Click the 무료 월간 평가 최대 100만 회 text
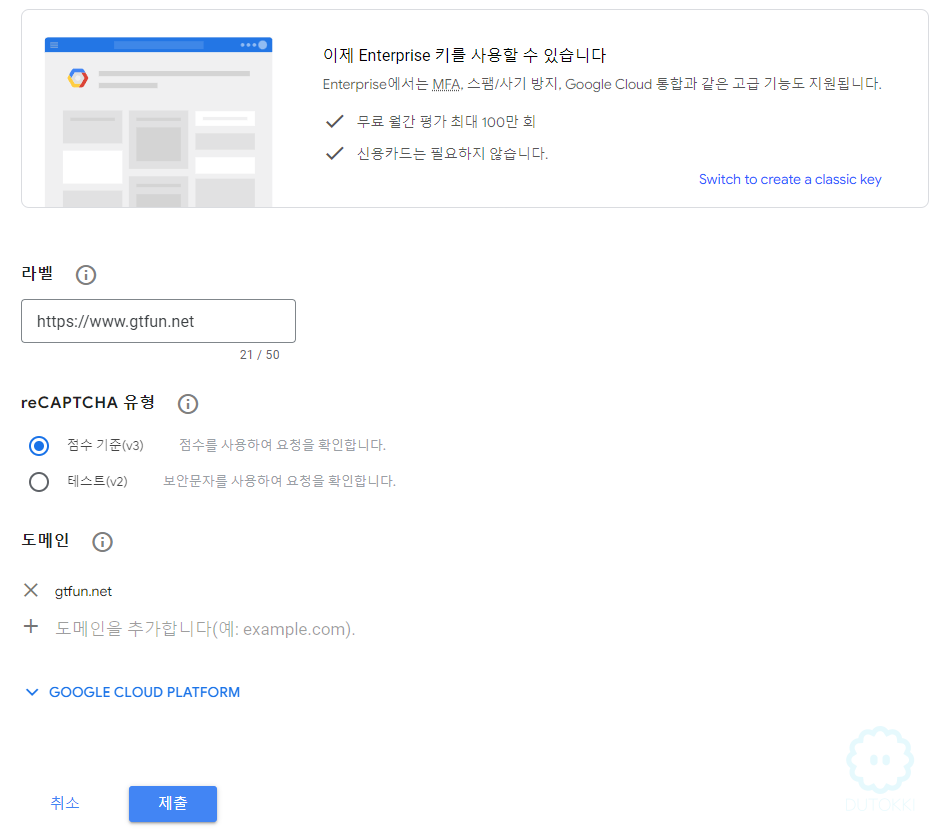940x830 pixels. click(x=446, y=122)
